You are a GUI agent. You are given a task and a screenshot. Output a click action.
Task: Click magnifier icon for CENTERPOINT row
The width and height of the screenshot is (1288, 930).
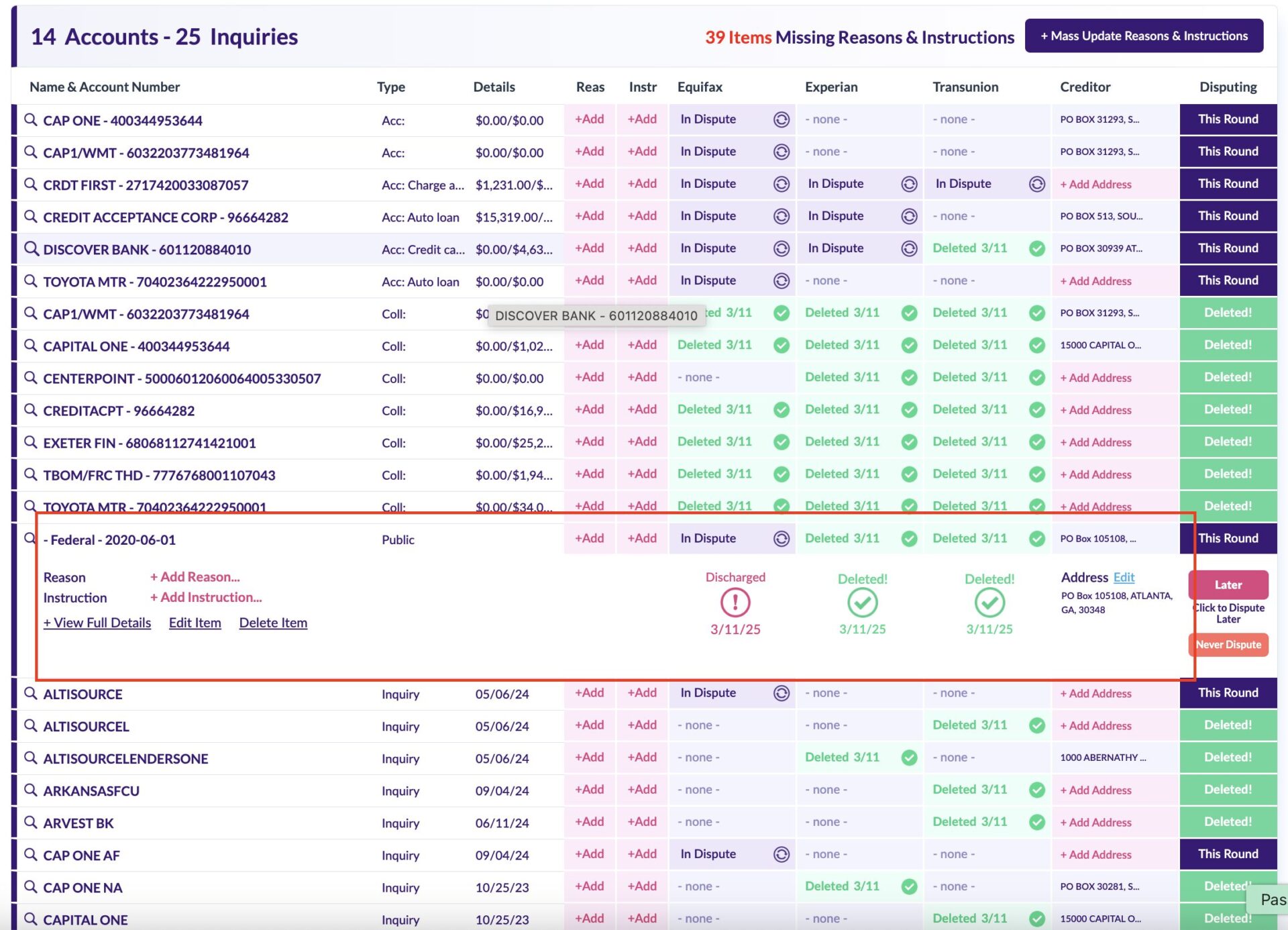pyautogui.click(x=30, y=377)
